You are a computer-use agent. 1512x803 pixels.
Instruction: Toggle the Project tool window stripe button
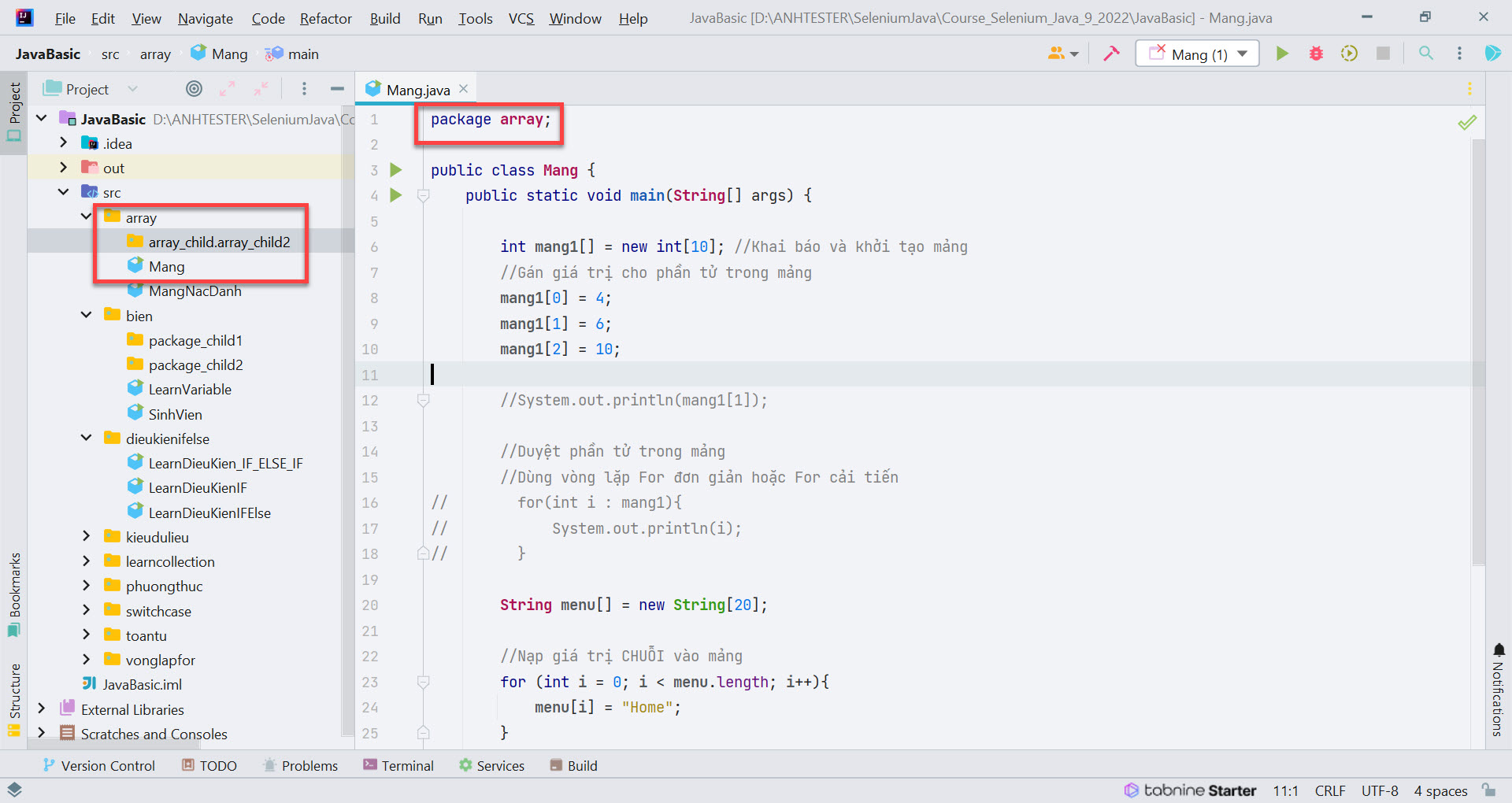(x=14, y=113)
